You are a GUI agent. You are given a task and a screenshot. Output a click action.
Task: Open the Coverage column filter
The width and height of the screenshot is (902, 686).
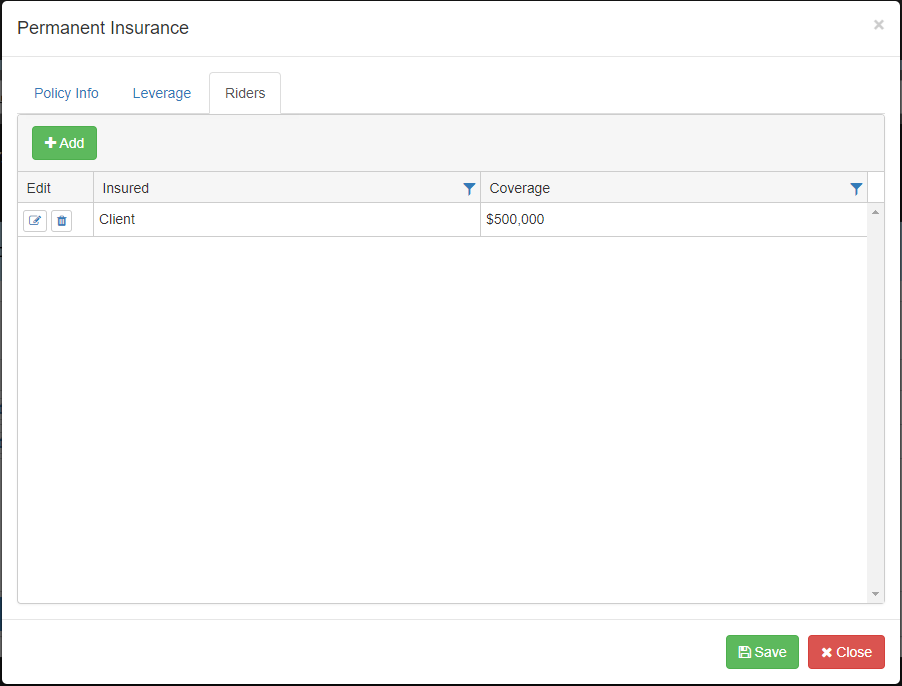point(856,188)
